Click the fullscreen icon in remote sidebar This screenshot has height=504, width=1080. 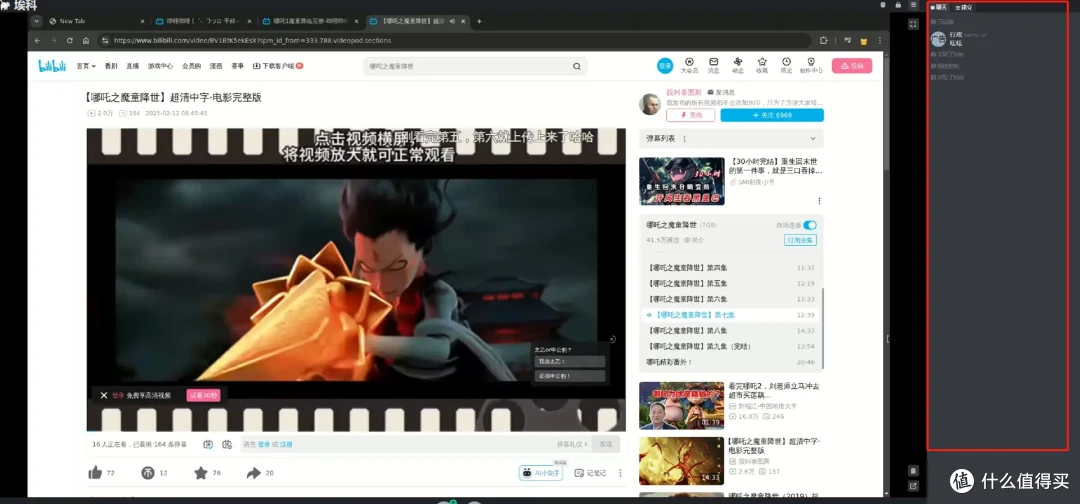click(913, 24)
